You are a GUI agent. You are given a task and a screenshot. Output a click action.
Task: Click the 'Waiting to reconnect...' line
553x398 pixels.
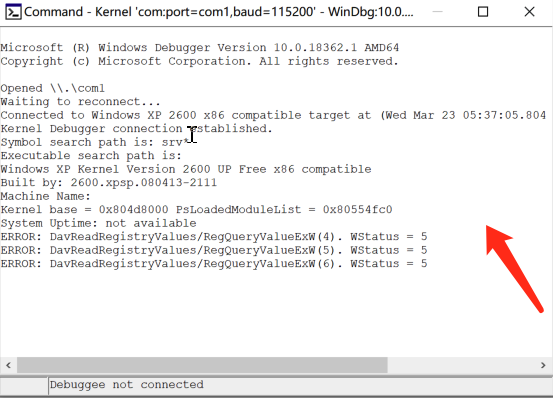click(80, 102)
